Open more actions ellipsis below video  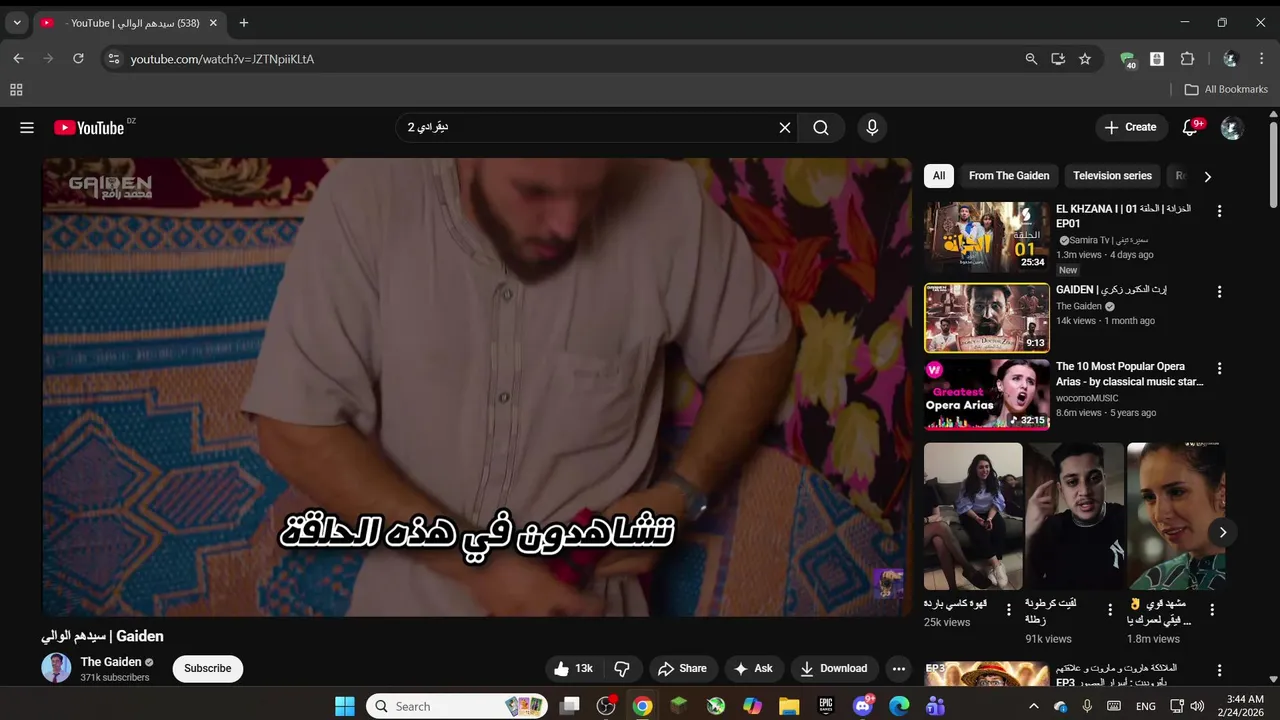(x=899, y=669)
